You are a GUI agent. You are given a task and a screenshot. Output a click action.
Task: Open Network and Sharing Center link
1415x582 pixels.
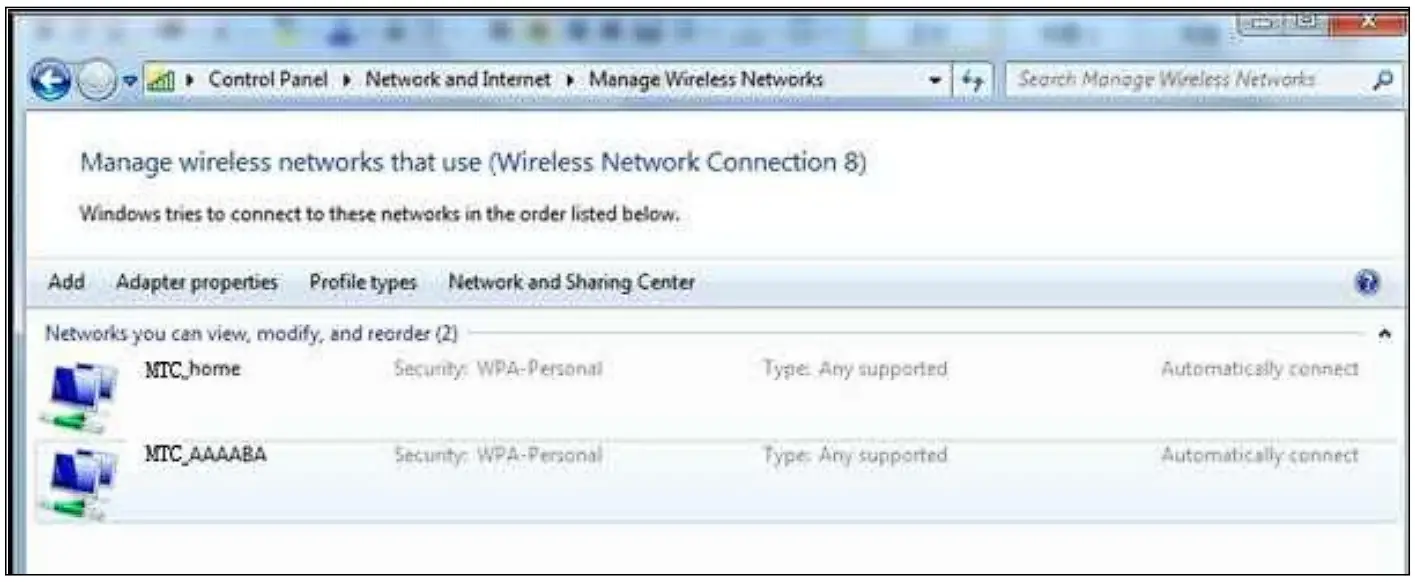(571, 283)
